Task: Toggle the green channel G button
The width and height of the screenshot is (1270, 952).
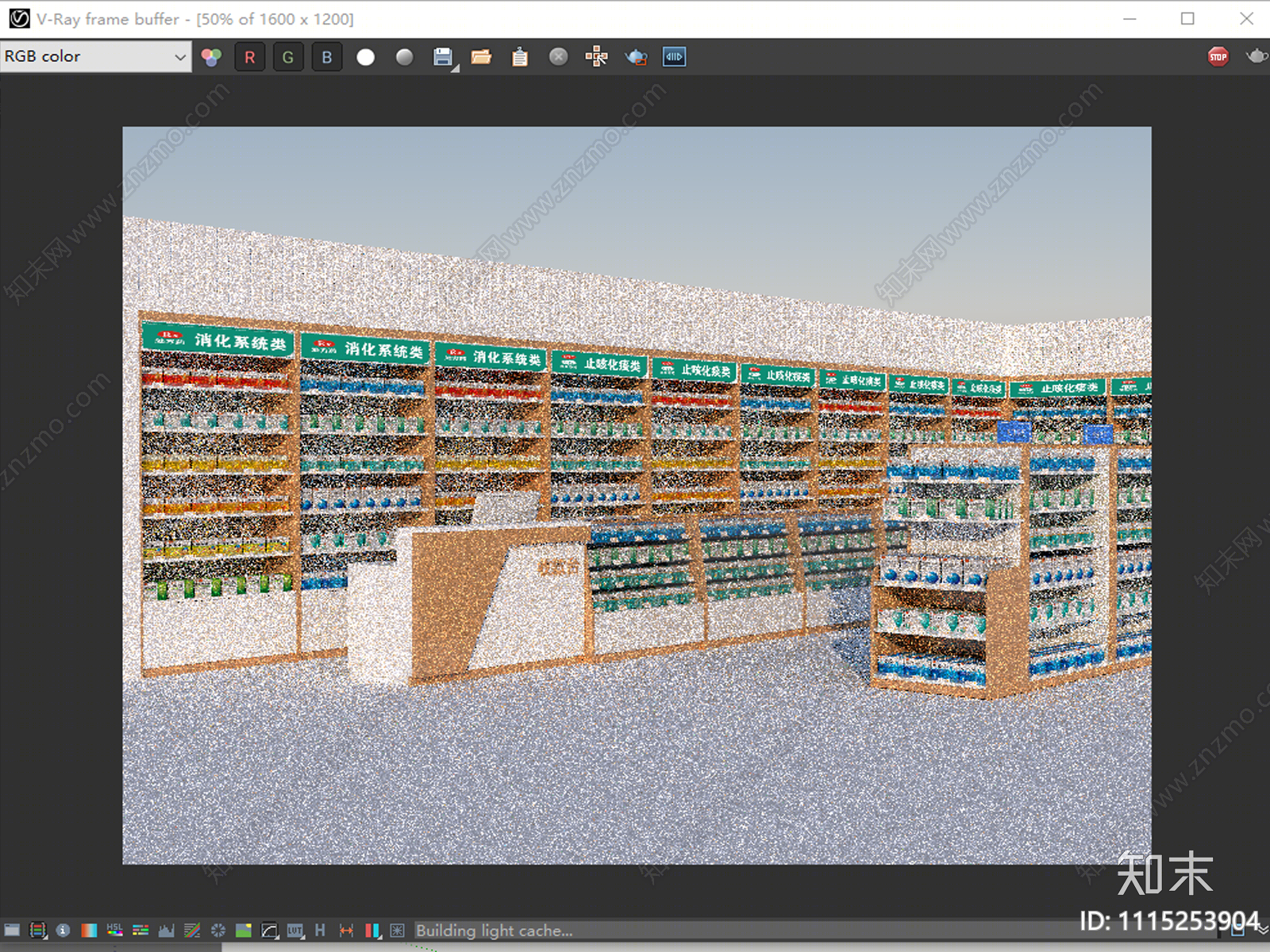Action: point(288,57)
